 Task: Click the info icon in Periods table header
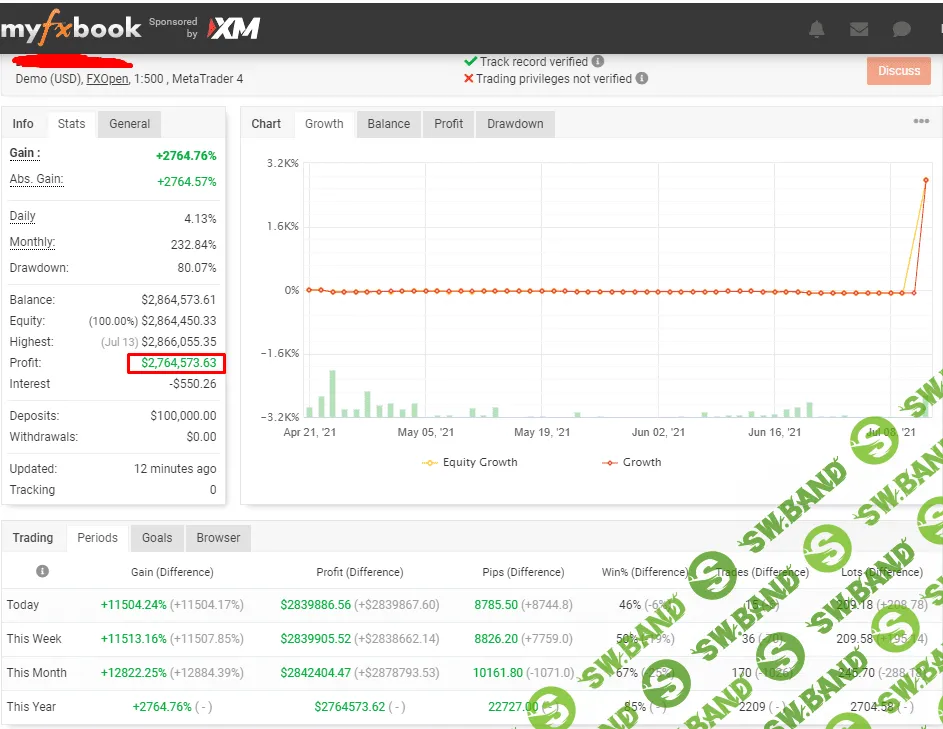(x=42, y=572)
